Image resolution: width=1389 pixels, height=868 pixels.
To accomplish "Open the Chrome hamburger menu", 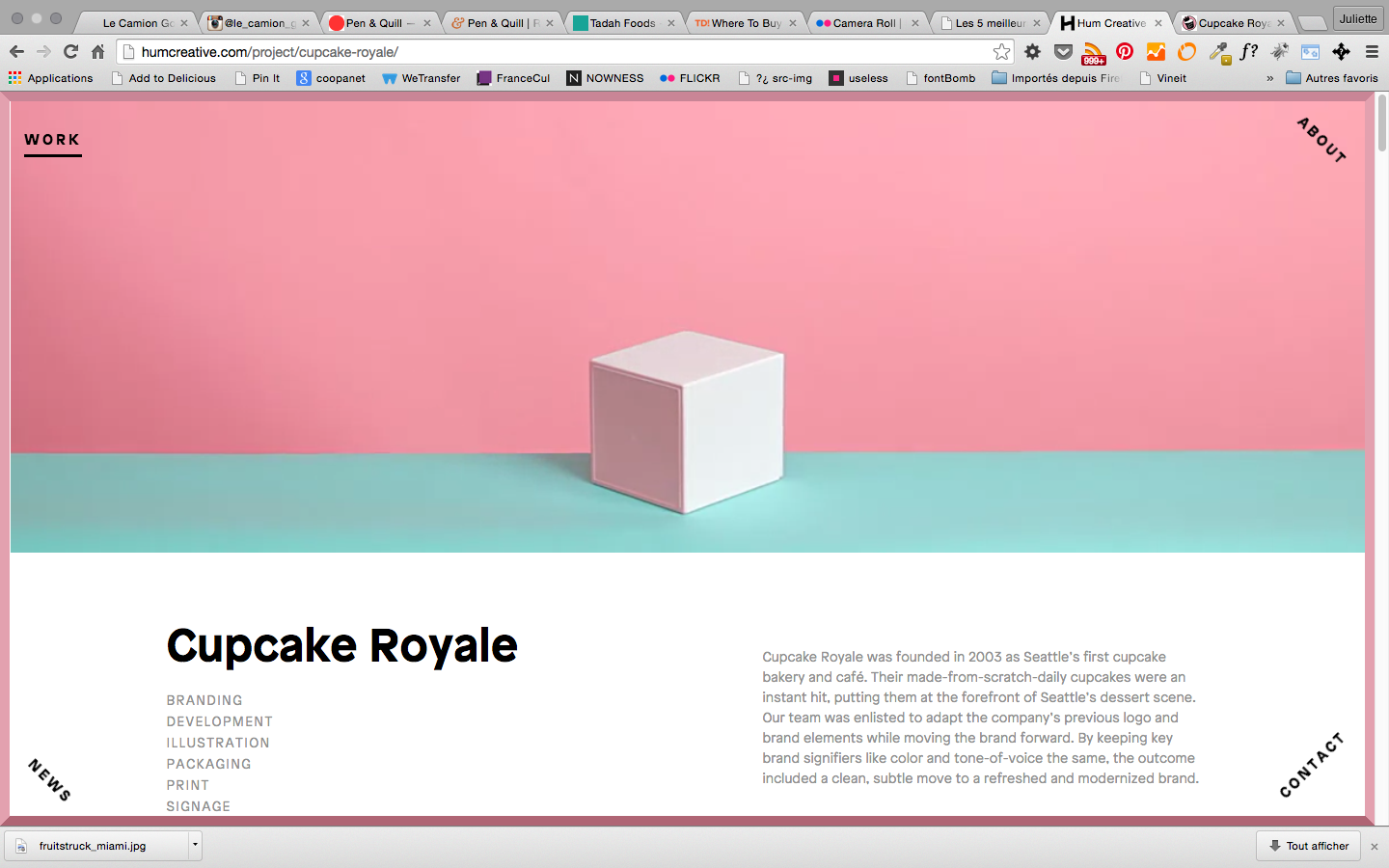I will pos(1372,51).
